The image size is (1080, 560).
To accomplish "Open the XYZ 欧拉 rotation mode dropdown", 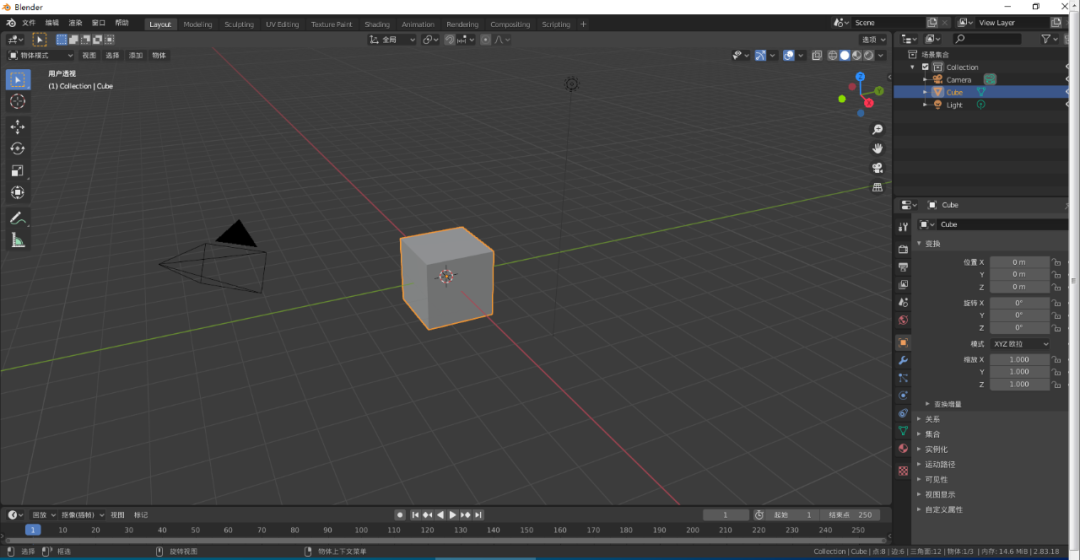I will (1021, 344).
